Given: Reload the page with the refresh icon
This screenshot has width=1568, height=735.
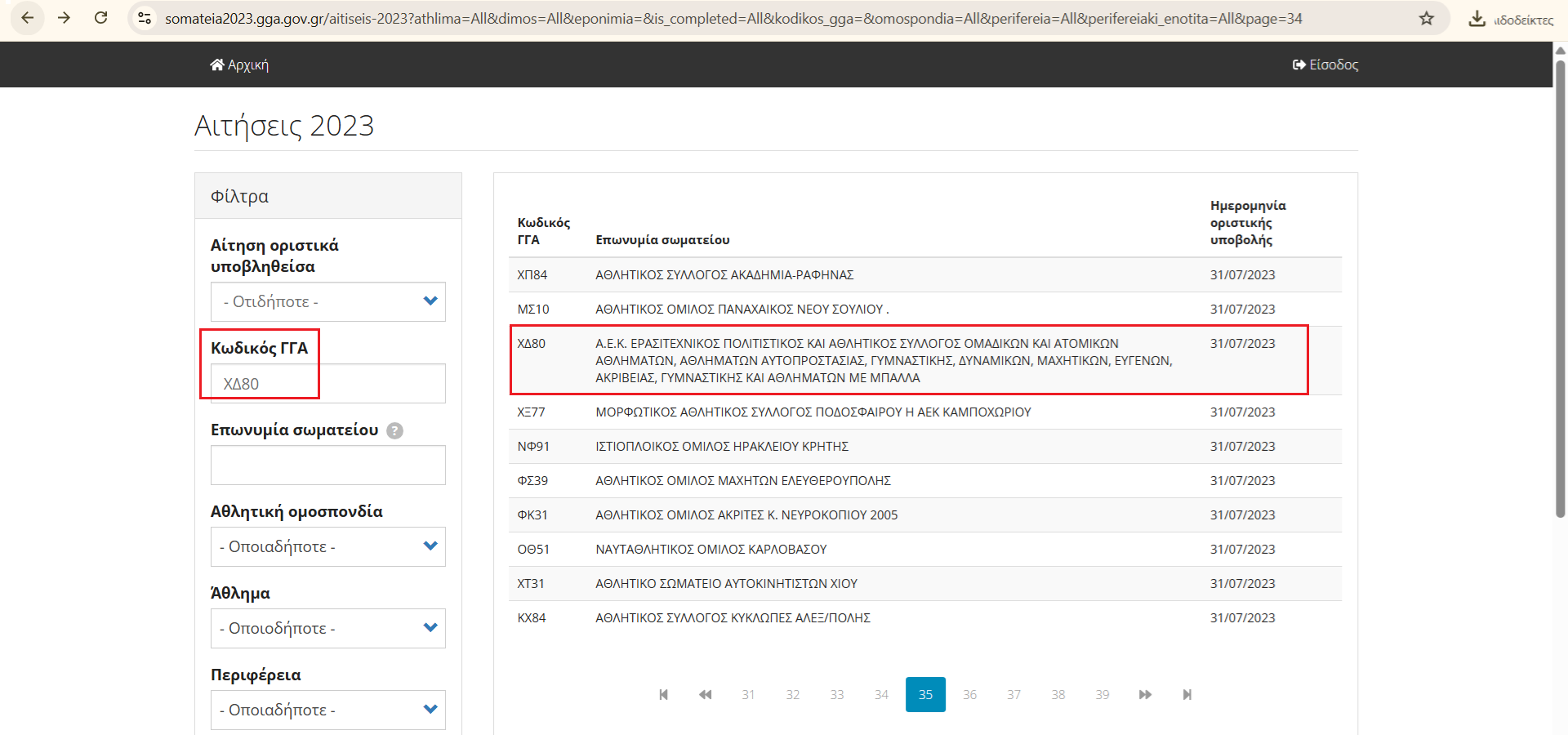Looking at the screenshot, I should [x=100, y=18].
